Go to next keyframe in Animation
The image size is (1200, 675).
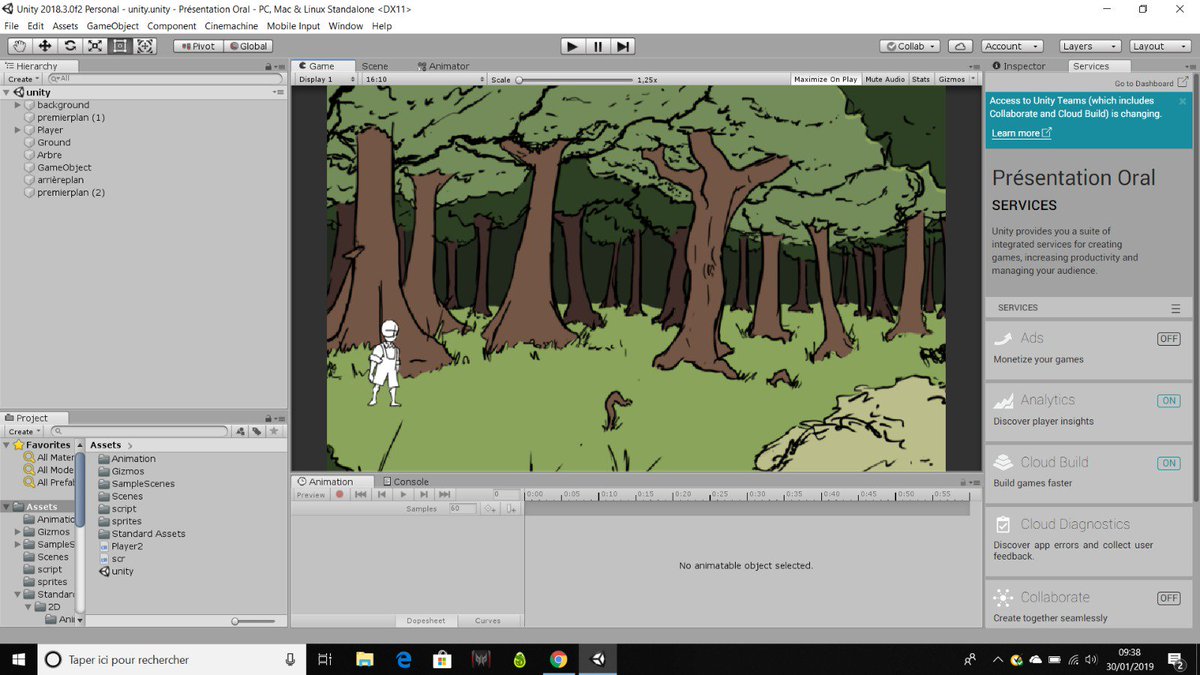424,495
